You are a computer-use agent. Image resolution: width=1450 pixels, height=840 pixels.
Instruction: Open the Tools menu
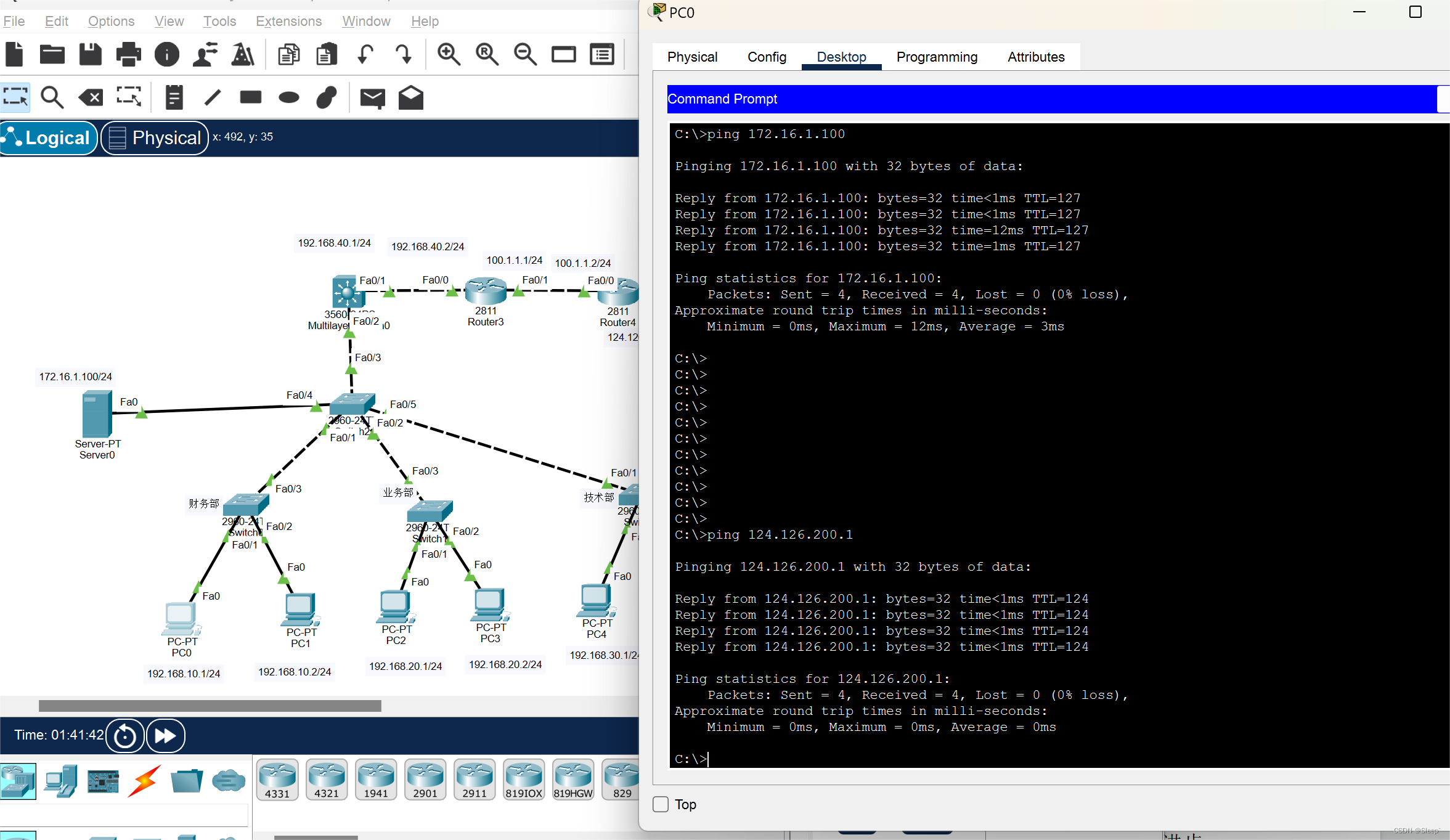pyautogui.click(x=219, y=22)
